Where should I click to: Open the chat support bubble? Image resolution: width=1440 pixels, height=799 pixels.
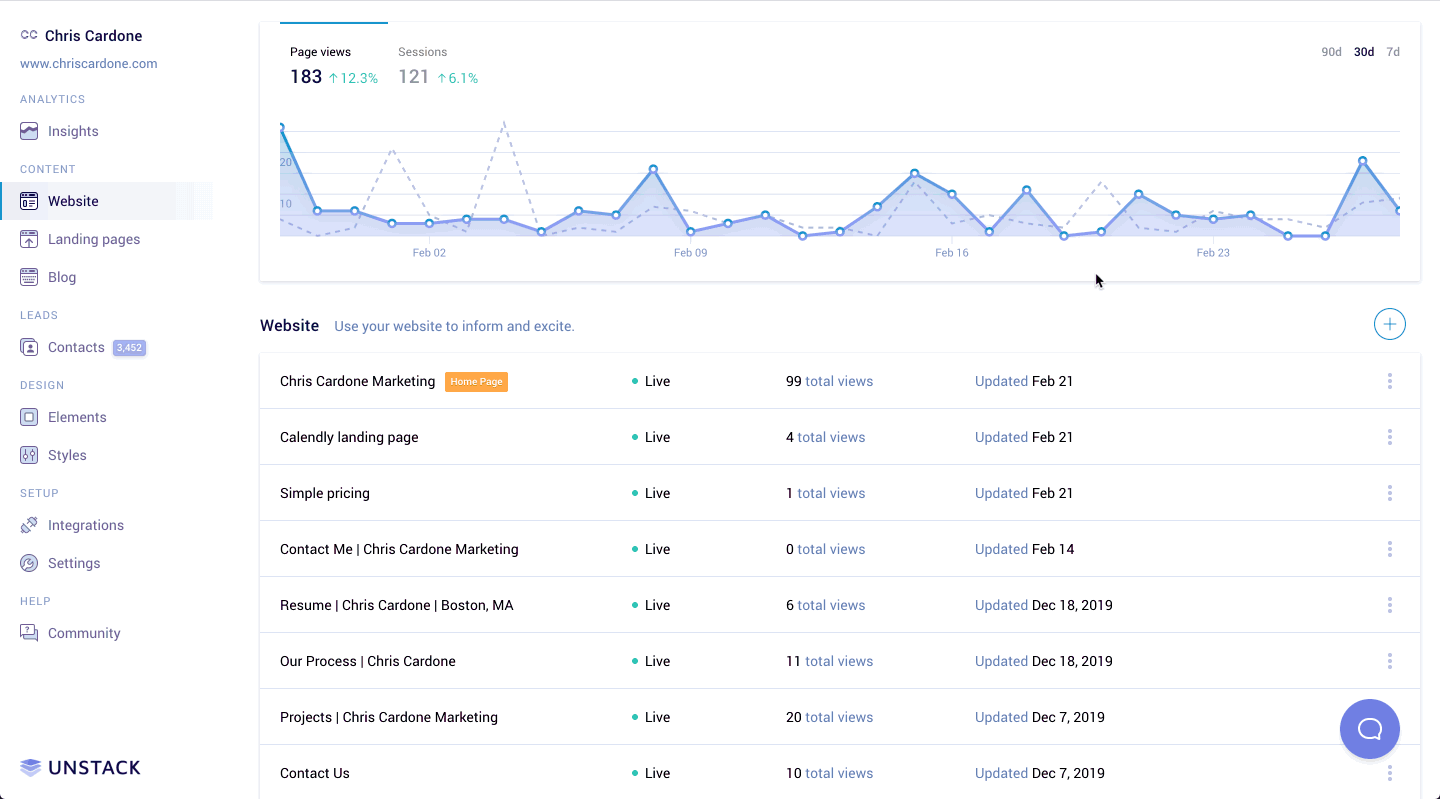pyautogui.click(x=1369, y=729)
